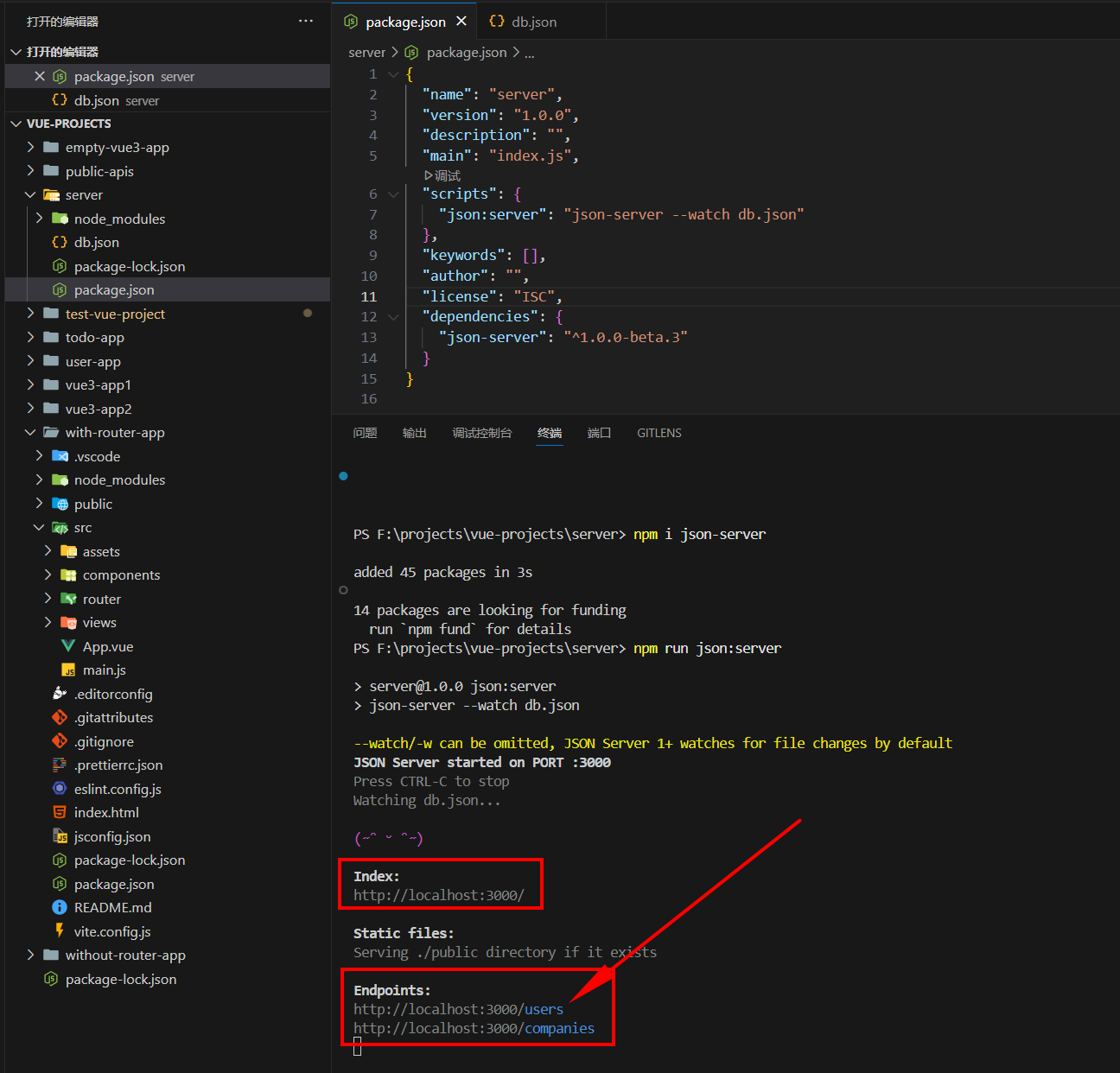
Task: Open package.json in with-router-app folder
Action: coord(114,884)
